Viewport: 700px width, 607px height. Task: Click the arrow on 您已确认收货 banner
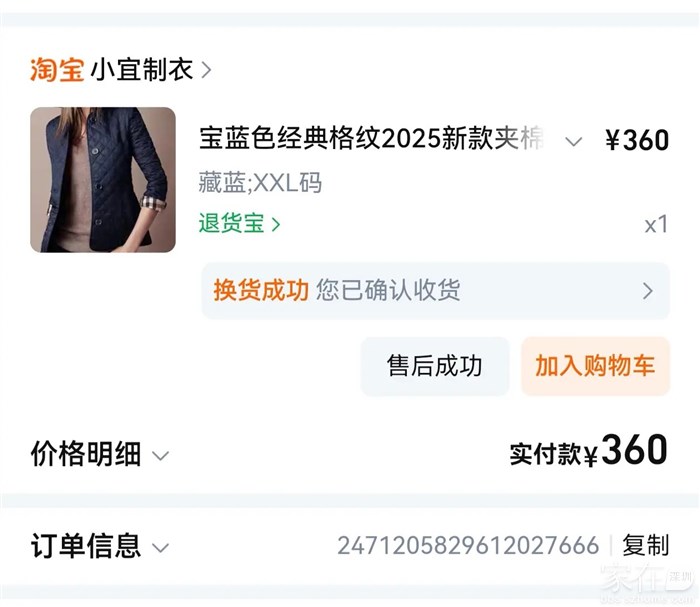click(647, 291)
